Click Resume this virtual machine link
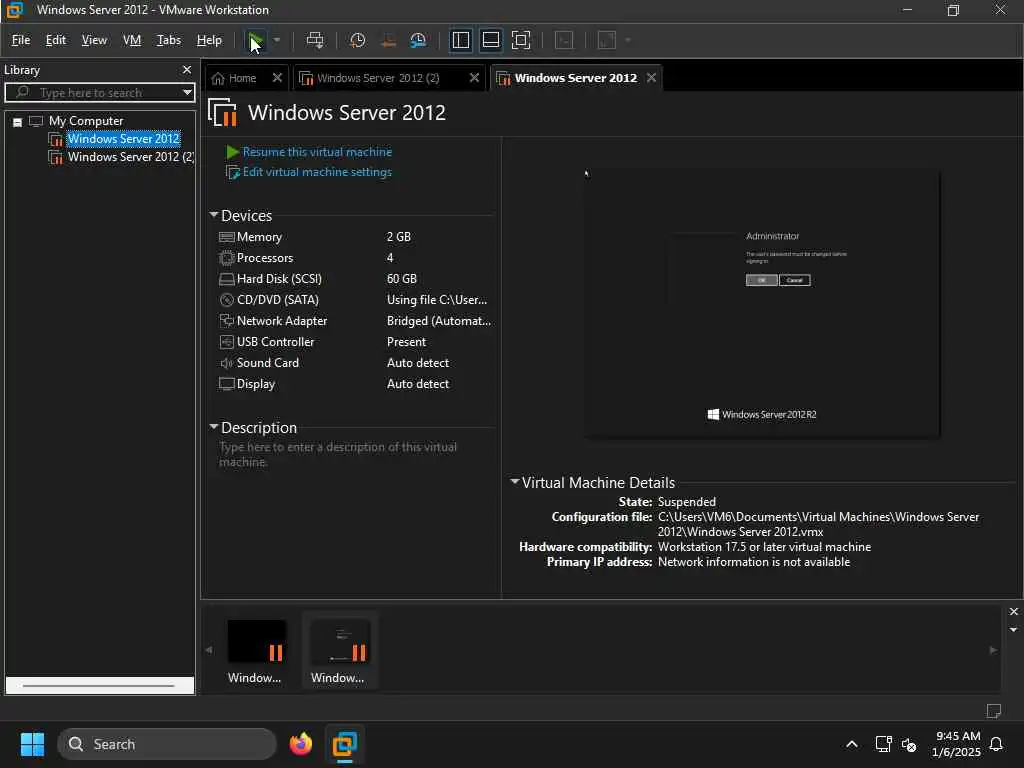The image size is (1024, 768). [x=317, y=152]
